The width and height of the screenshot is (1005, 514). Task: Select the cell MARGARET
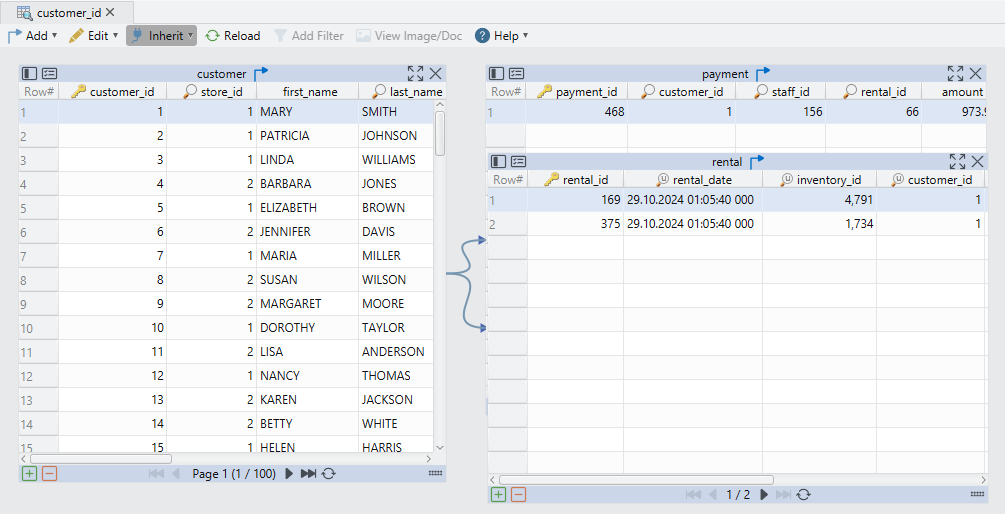click(308, 304)
